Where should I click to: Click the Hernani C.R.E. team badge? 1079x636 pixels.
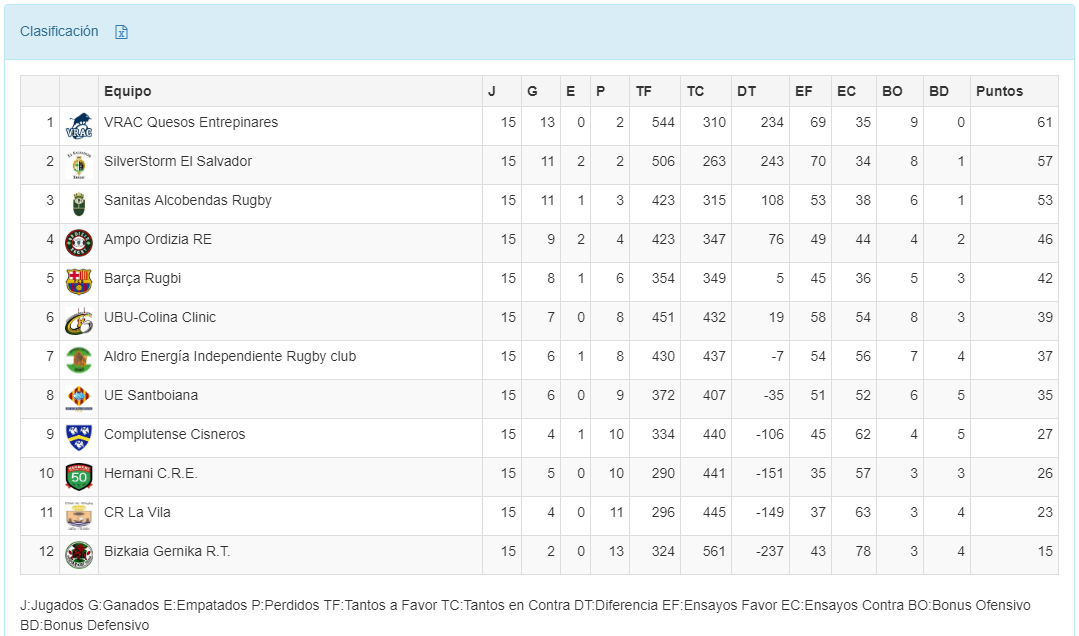tap(79, 477)
